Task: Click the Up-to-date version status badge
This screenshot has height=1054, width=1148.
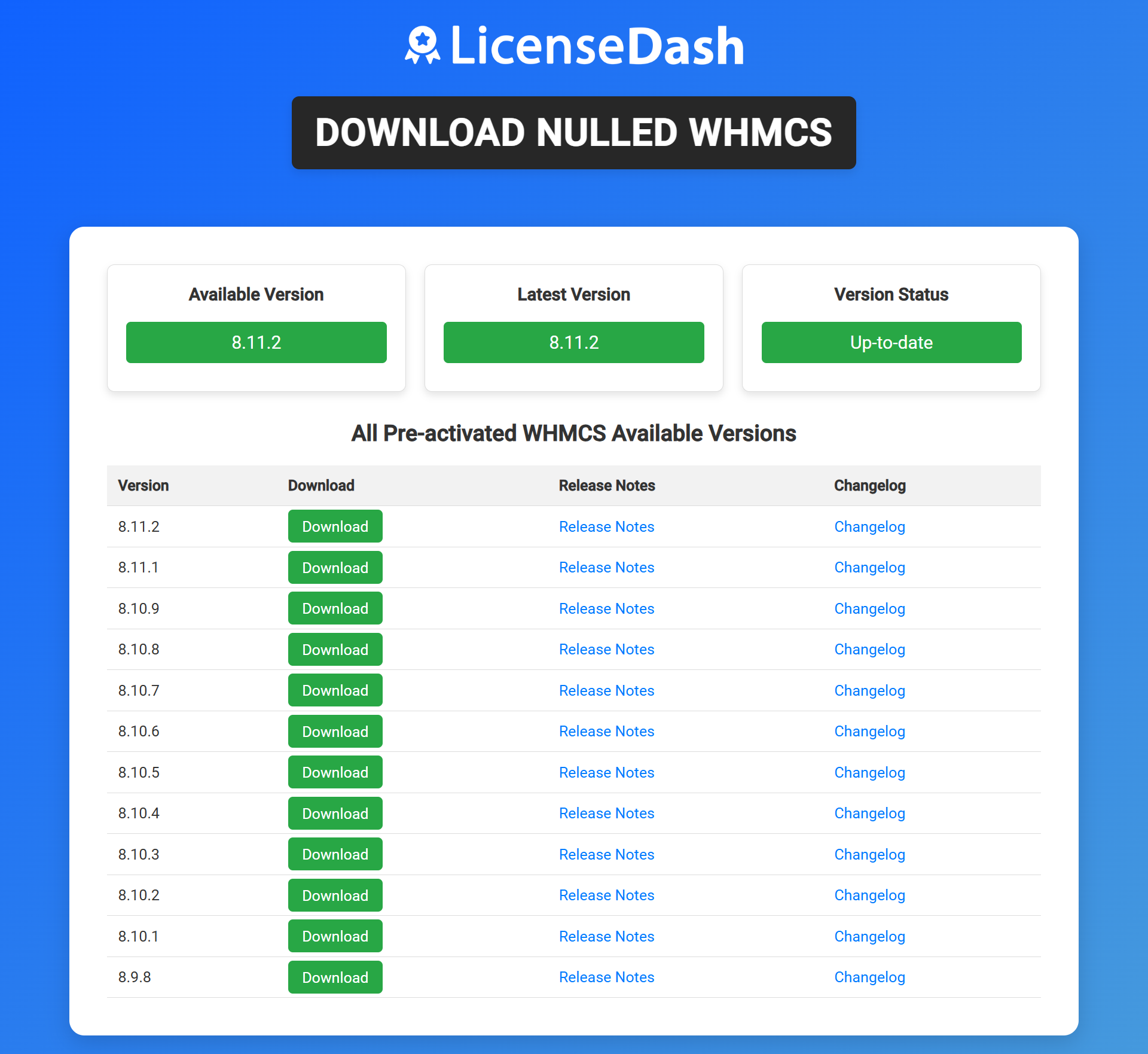Action: (x=891, y=342)
